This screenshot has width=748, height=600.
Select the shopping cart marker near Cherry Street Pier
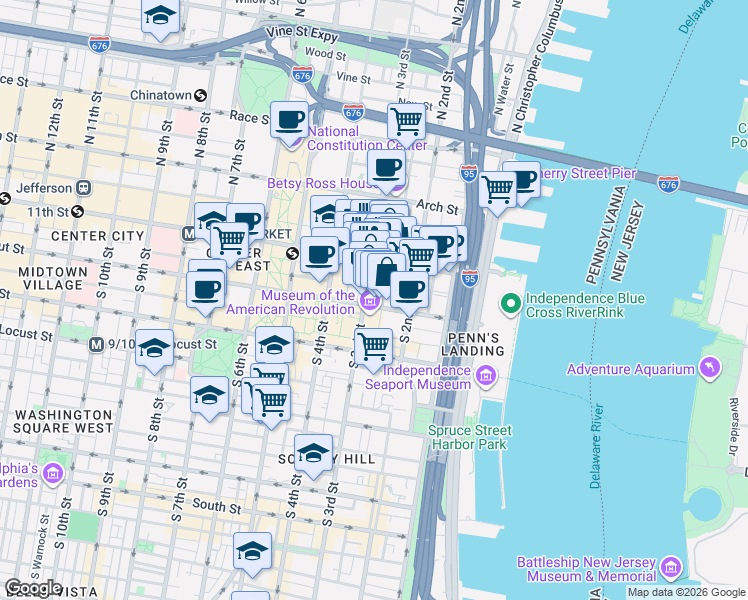tap(498, 191)
